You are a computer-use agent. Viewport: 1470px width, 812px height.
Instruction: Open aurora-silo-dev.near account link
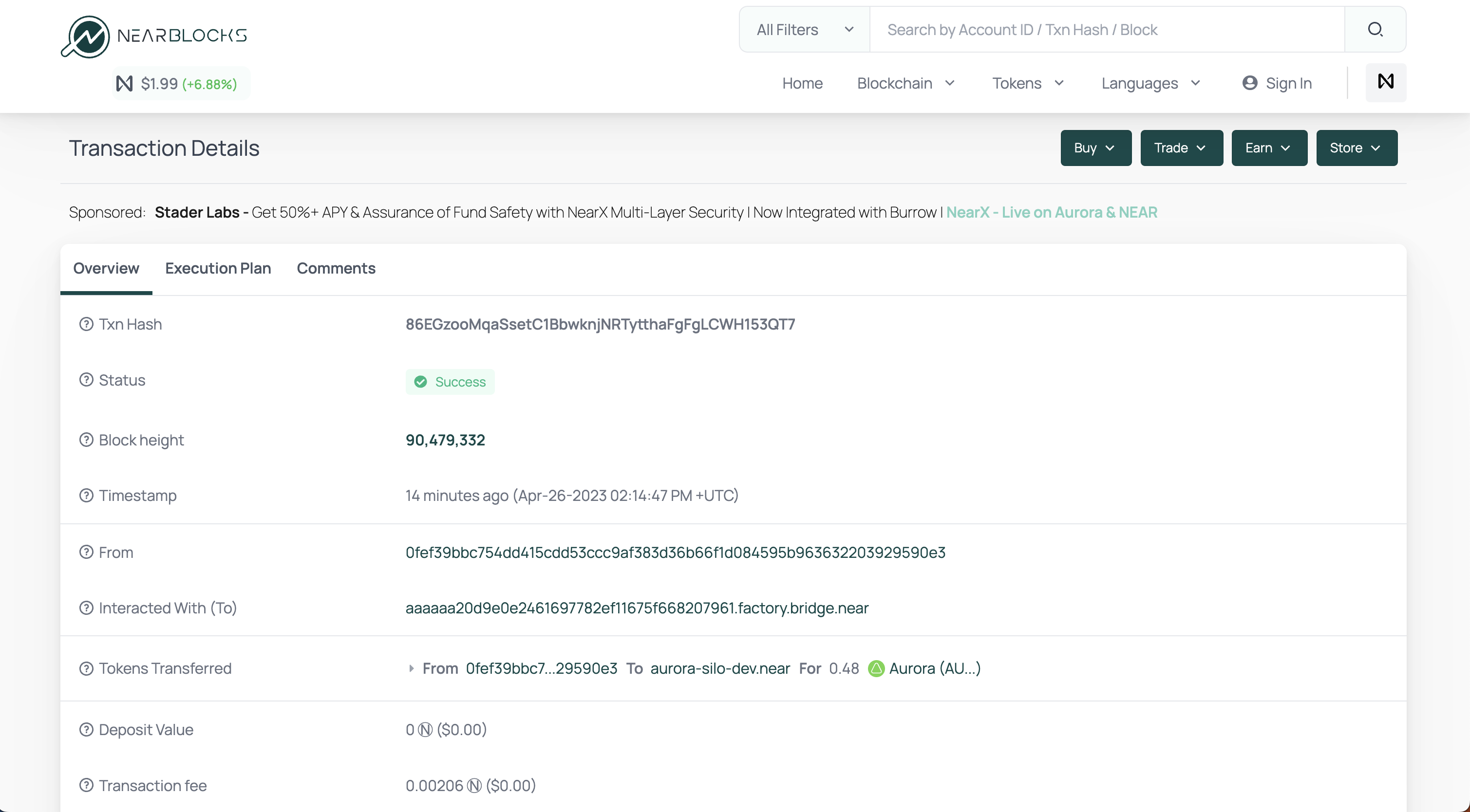(720, 668)
